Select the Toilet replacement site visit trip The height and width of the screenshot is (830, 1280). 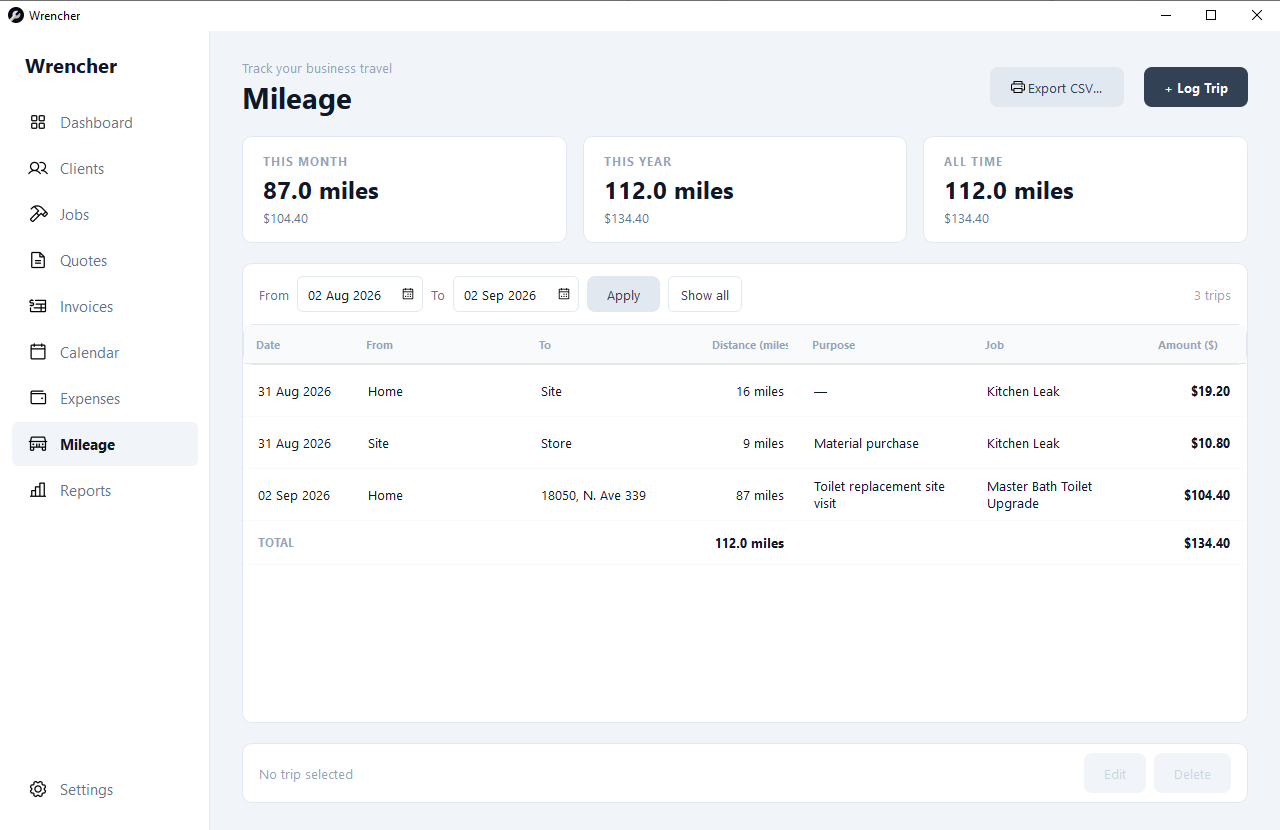point(744,495)
